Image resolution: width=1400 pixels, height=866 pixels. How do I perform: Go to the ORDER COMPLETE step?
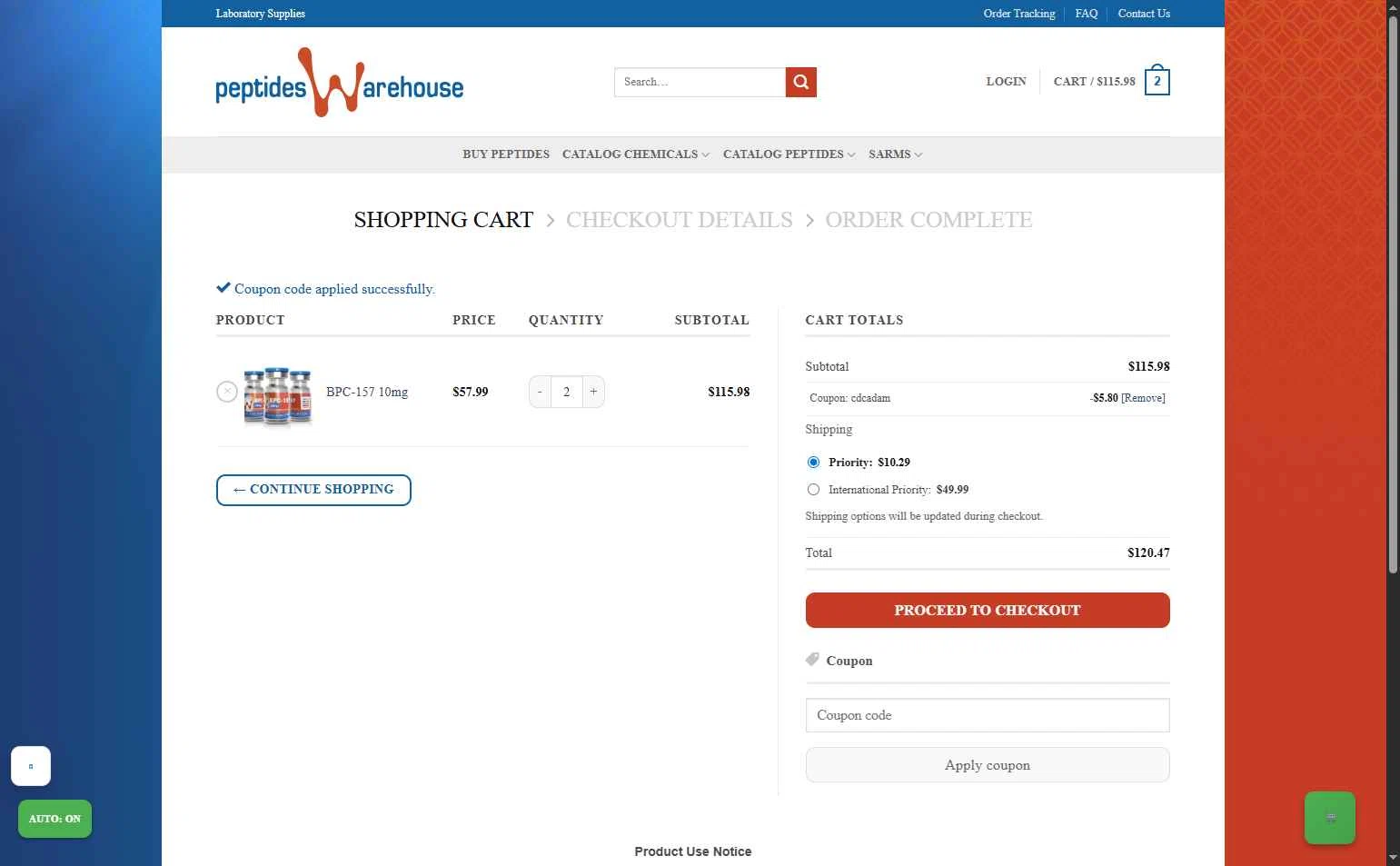928,220
